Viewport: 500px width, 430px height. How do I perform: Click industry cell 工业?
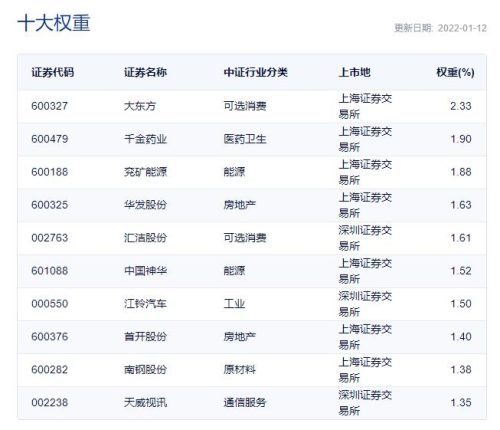coord(234,304)
